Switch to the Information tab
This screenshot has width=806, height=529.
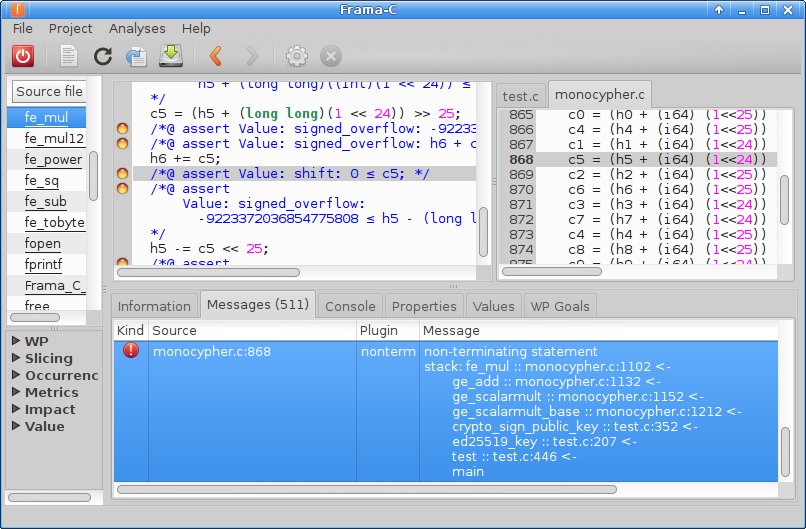pos(154,306)
